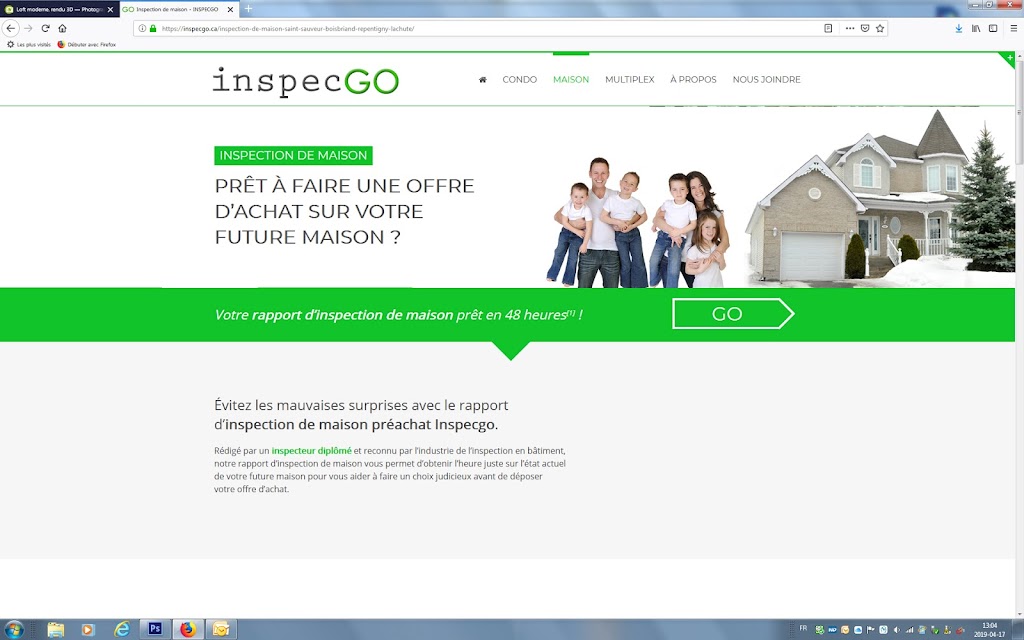The height and width of the screenshot is (640, 1024).
Task: Open the volume speaker tray icon
Action: 897,630
